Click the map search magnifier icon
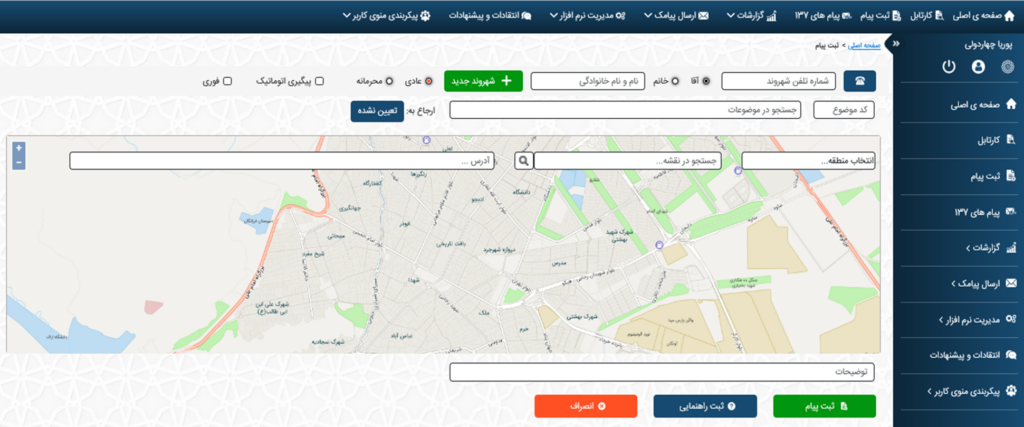This screenshot has height=427, width=1024. point(523,160)
